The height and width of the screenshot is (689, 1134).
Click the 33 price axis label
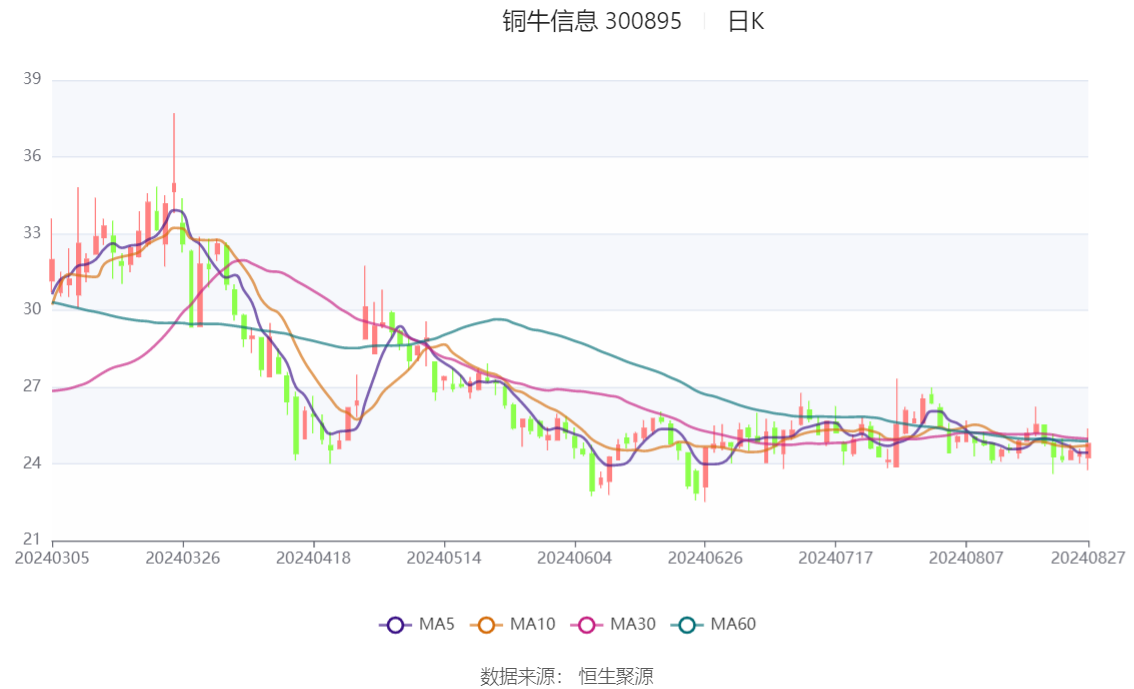point(32,233)
